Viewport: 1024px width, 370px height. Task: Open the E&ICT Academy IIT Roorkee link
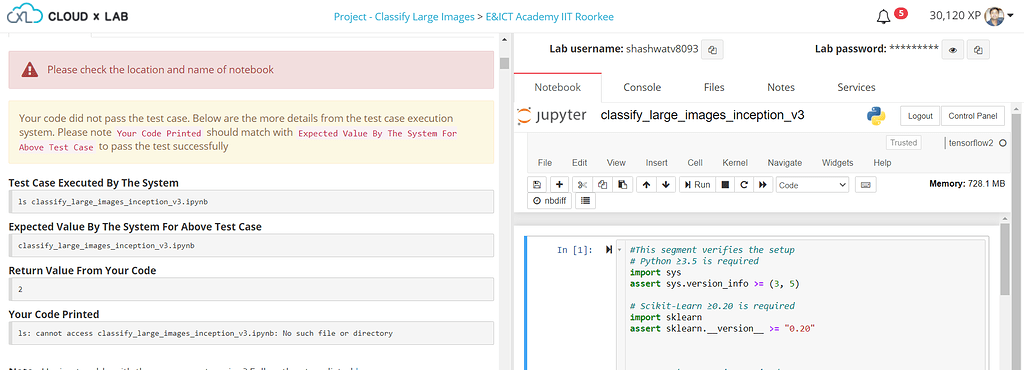pyautogui.click(x=550, y=17)
